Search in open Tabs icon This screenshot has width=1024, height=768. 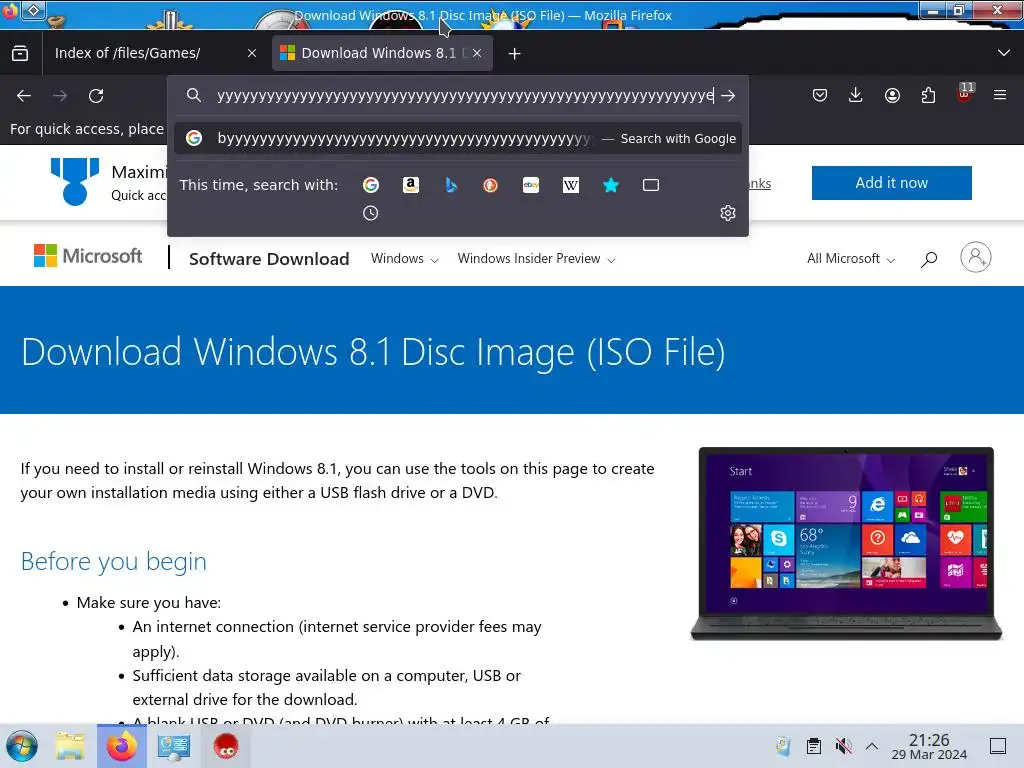pos(650,185)
